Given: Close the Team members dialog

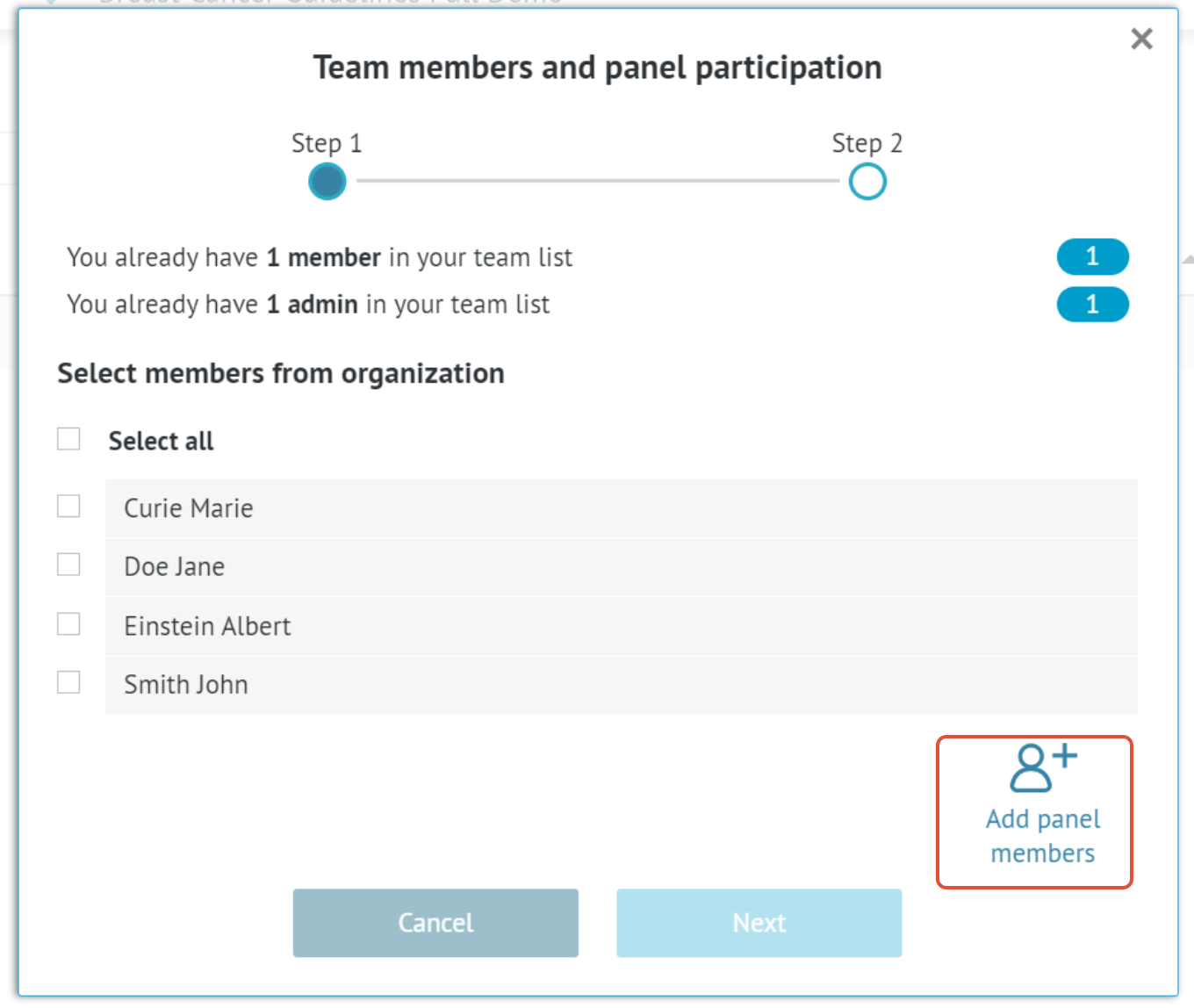Looking at the screenshot, I should tap(1140, 39).
